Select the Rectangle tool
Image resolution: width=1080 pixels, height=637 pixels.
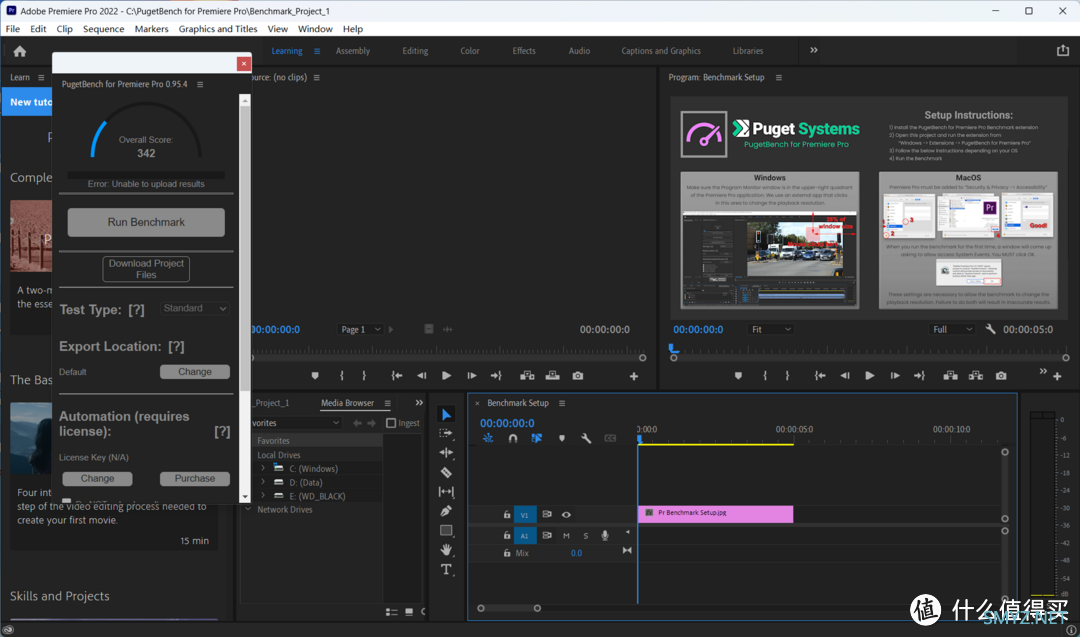click(x=446, y=530)
